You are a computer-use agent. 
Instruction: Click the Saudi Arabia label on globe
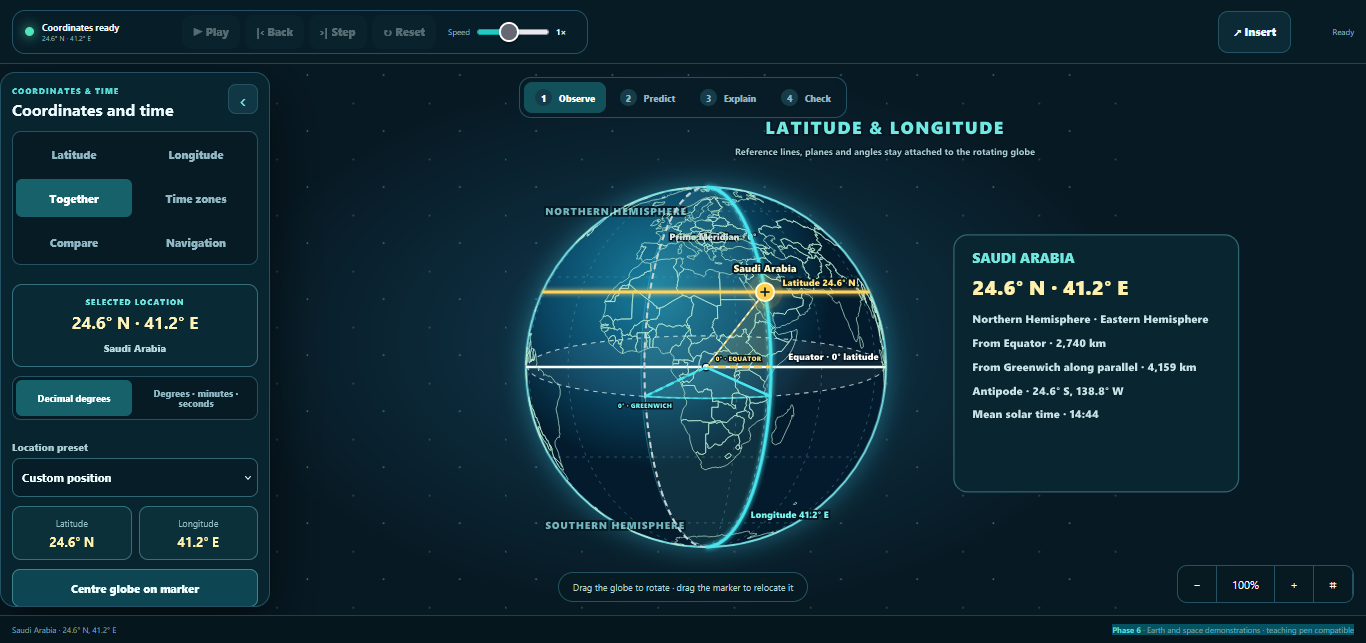[x=765, y=269]
